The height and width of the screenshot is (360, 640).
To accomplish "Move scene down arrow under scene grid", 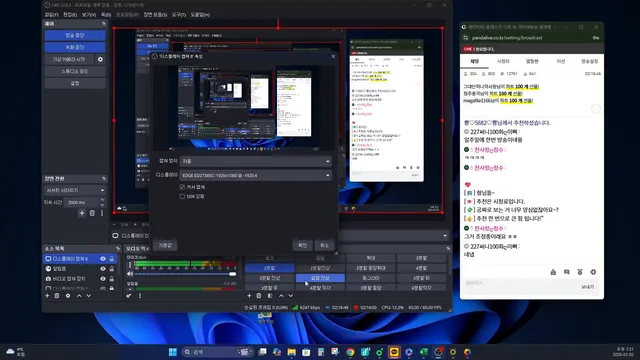I will point(291,296).
